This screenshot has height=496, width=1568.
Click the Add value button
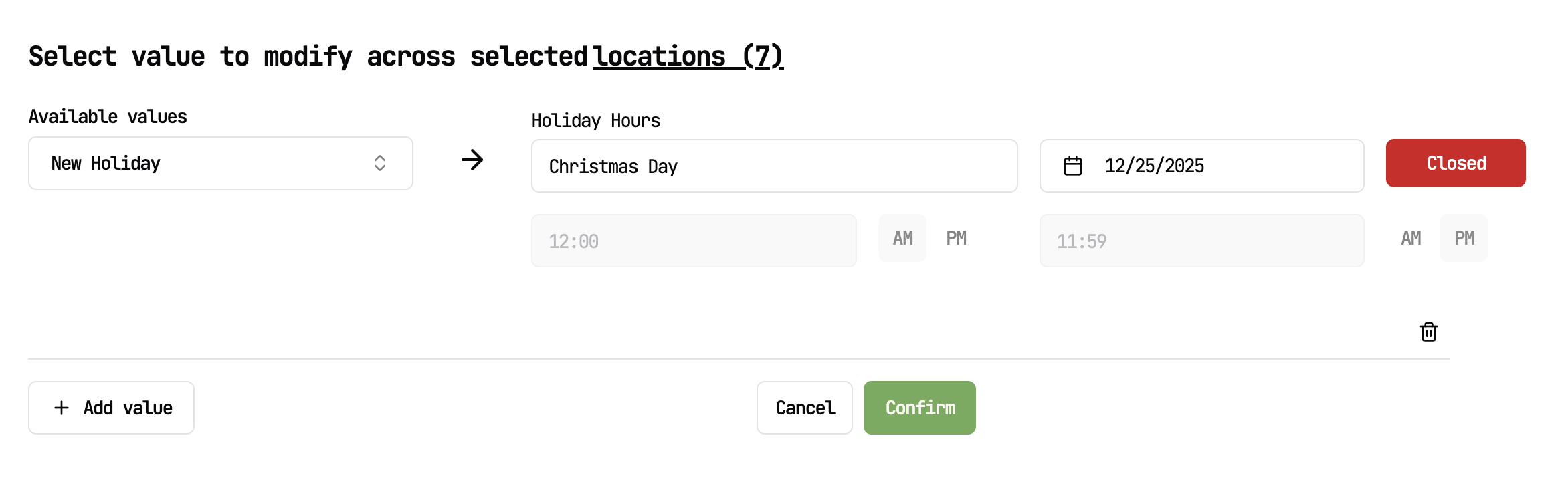[x=111, y=408]
